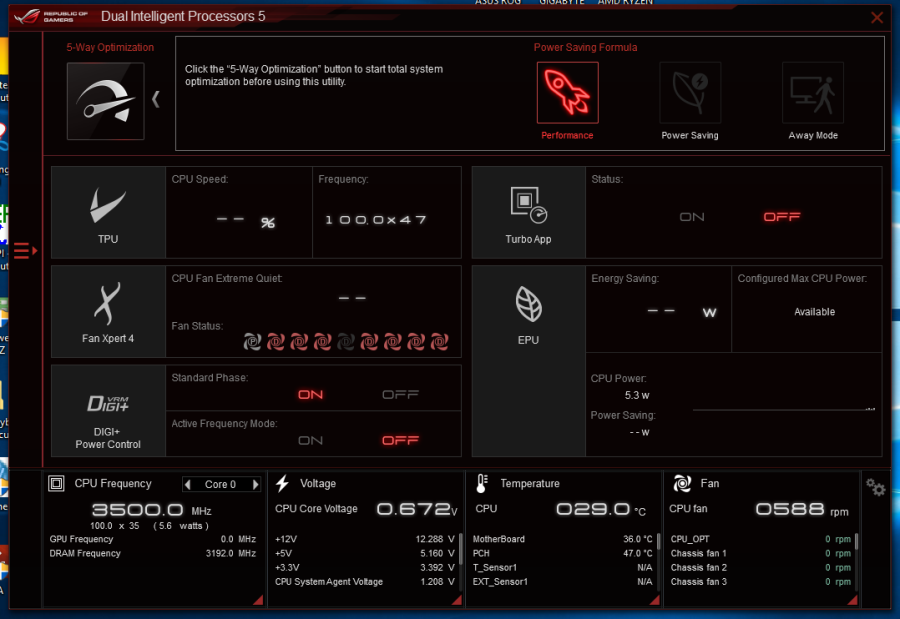Screen dimensions: 900x619
Task: Activate the Away Mode icon
Action: tap(812, 93)
